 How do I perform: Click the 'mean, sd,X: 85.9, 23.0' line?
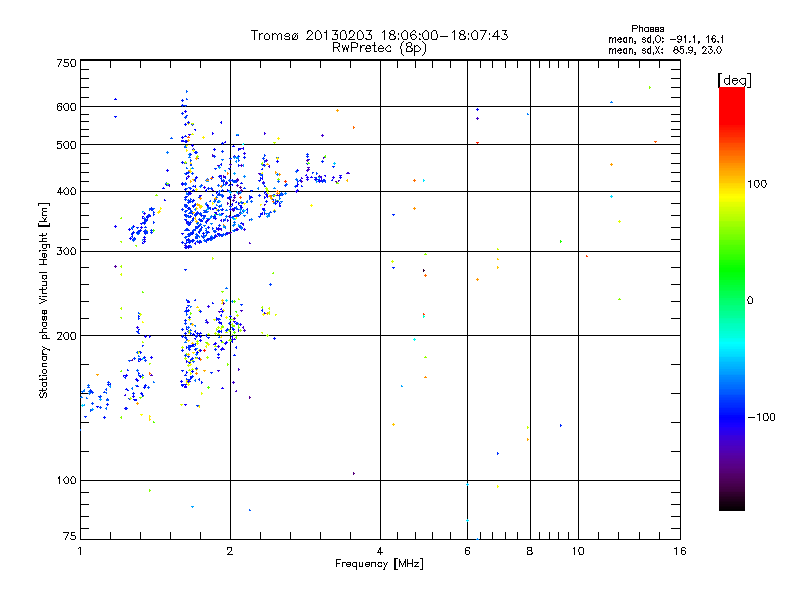click(664, 50)
